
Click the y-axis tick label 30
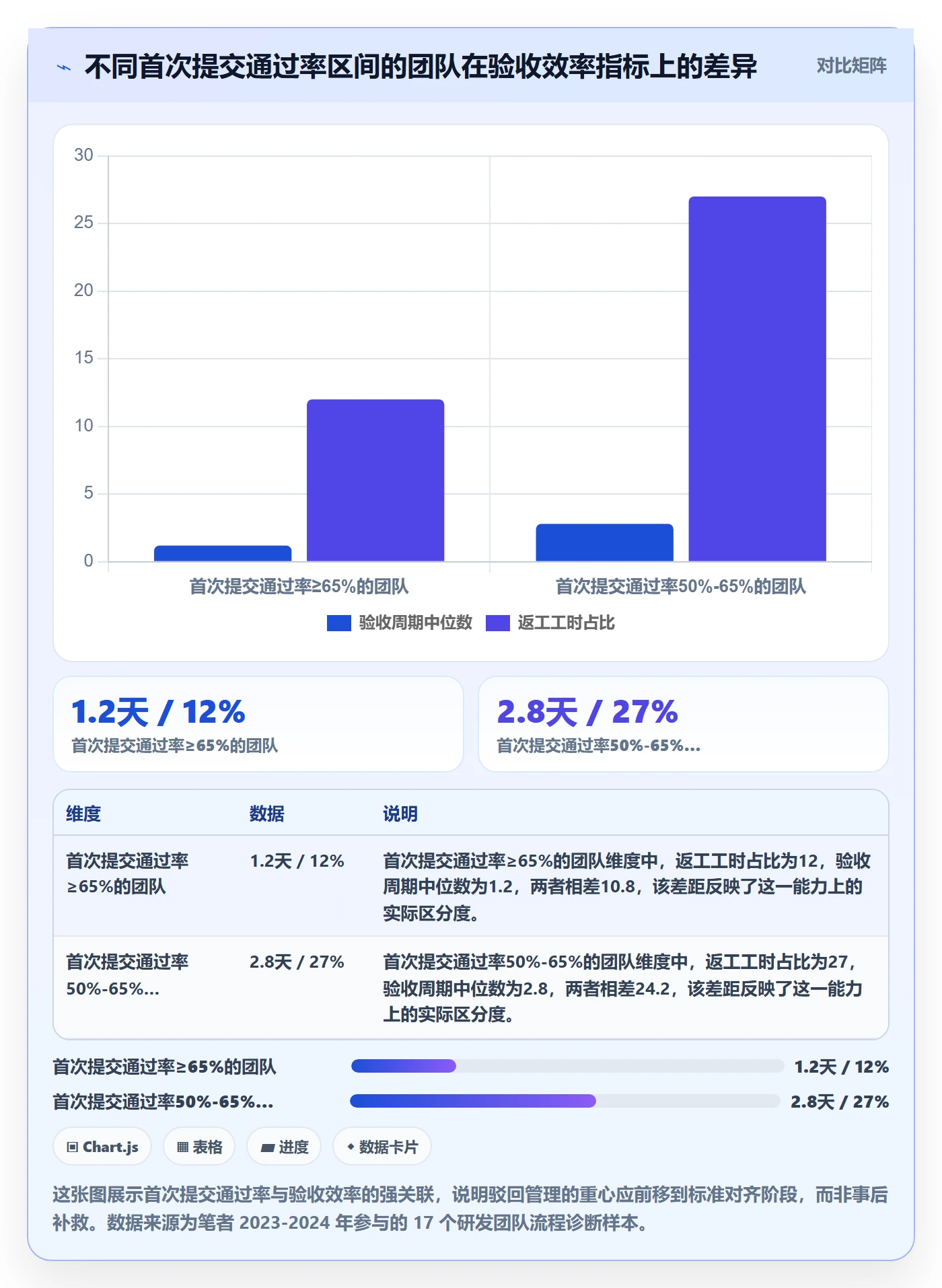click(83, 155)
